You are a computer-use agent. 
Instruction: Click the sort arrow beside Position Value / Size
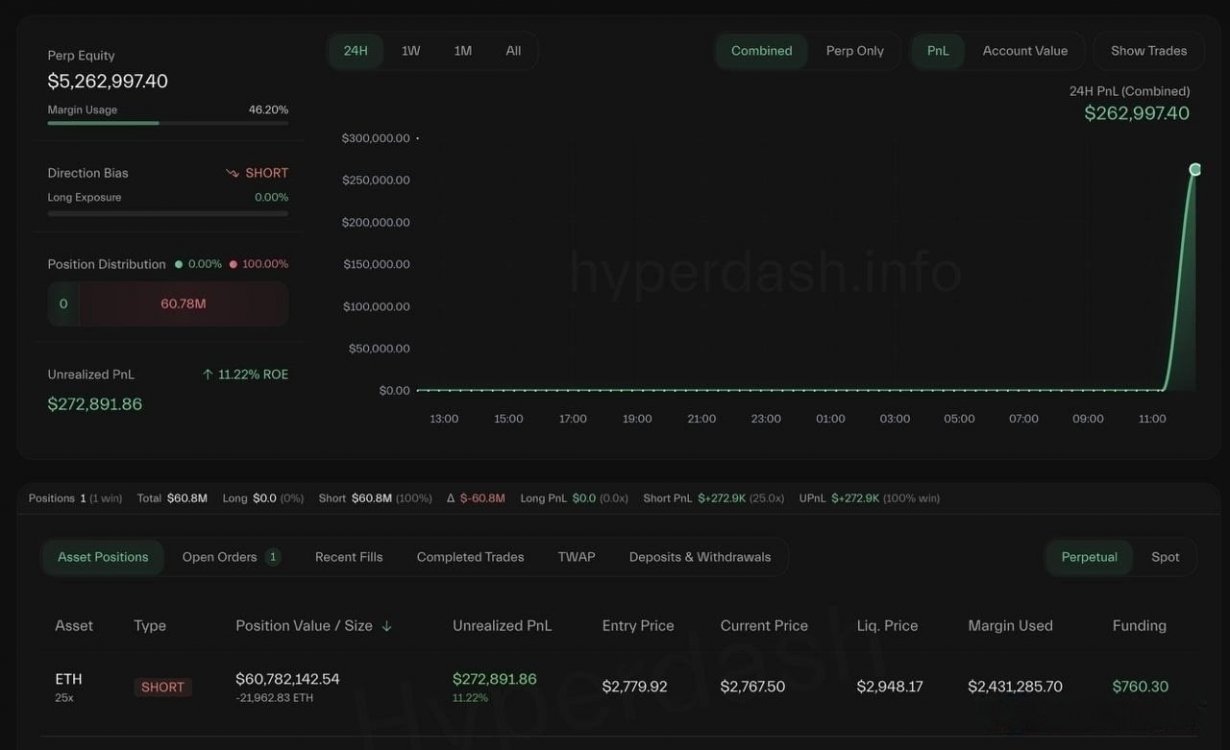pos(387,626)
